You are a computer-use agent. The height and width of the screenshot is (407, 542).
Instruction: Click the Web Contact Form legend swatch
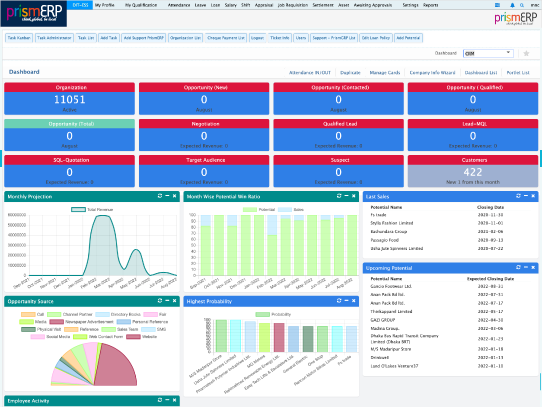click(80, 336)
